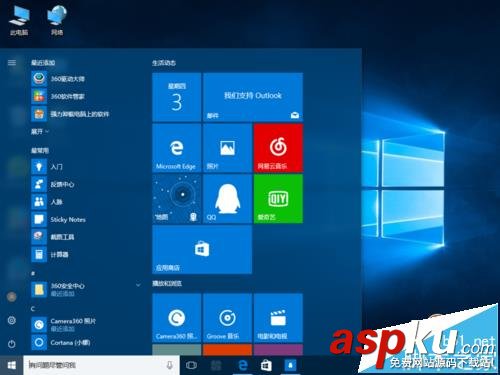Open the 应用商店 tile

pos(202,249)
